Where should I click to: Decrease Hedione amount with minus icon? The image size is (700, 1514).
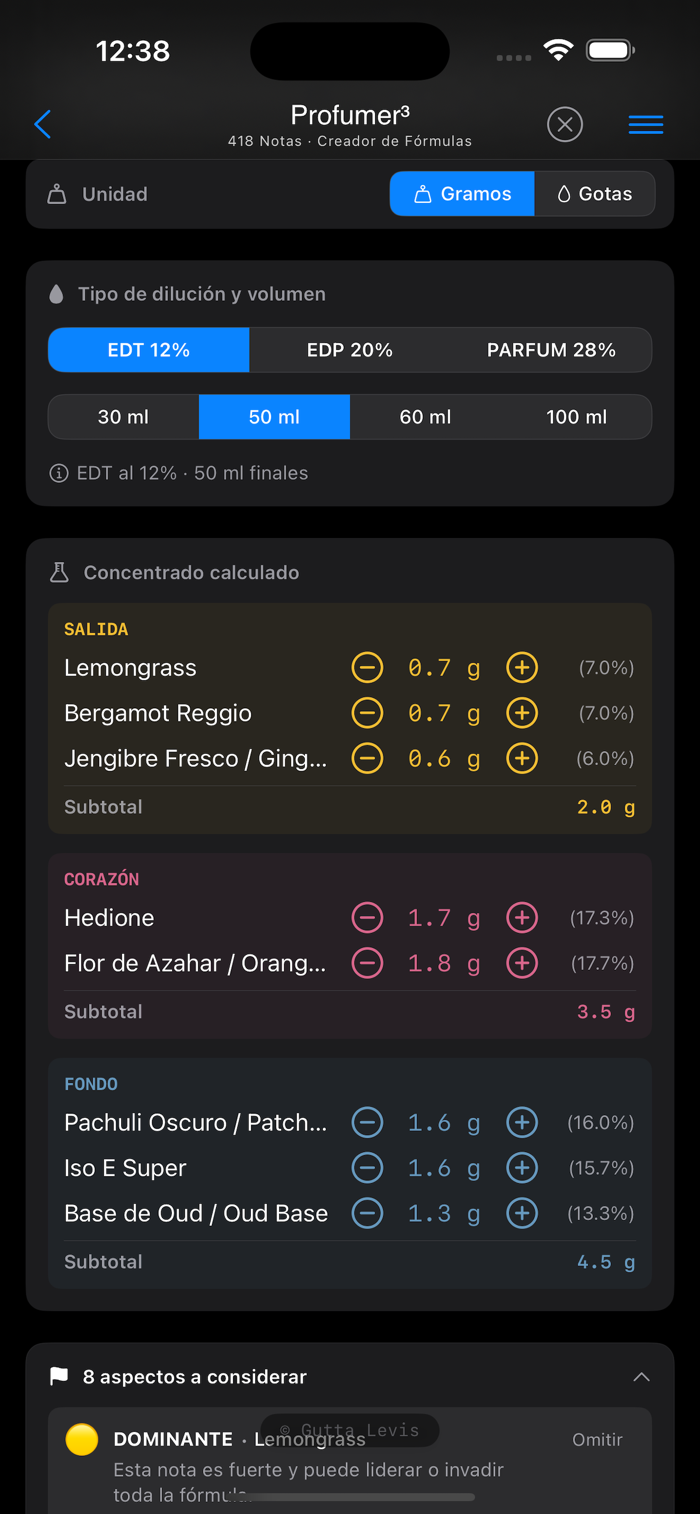(367, 918)
